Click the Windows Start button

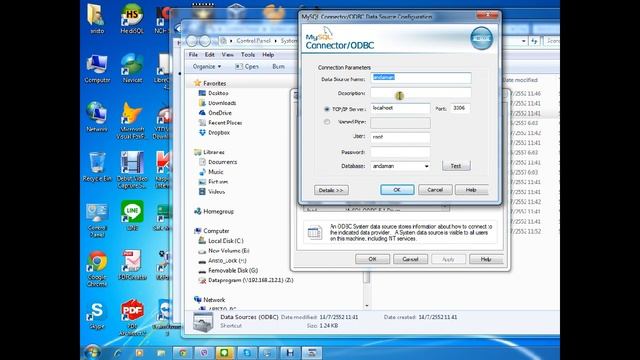click(x=92, y=352)
